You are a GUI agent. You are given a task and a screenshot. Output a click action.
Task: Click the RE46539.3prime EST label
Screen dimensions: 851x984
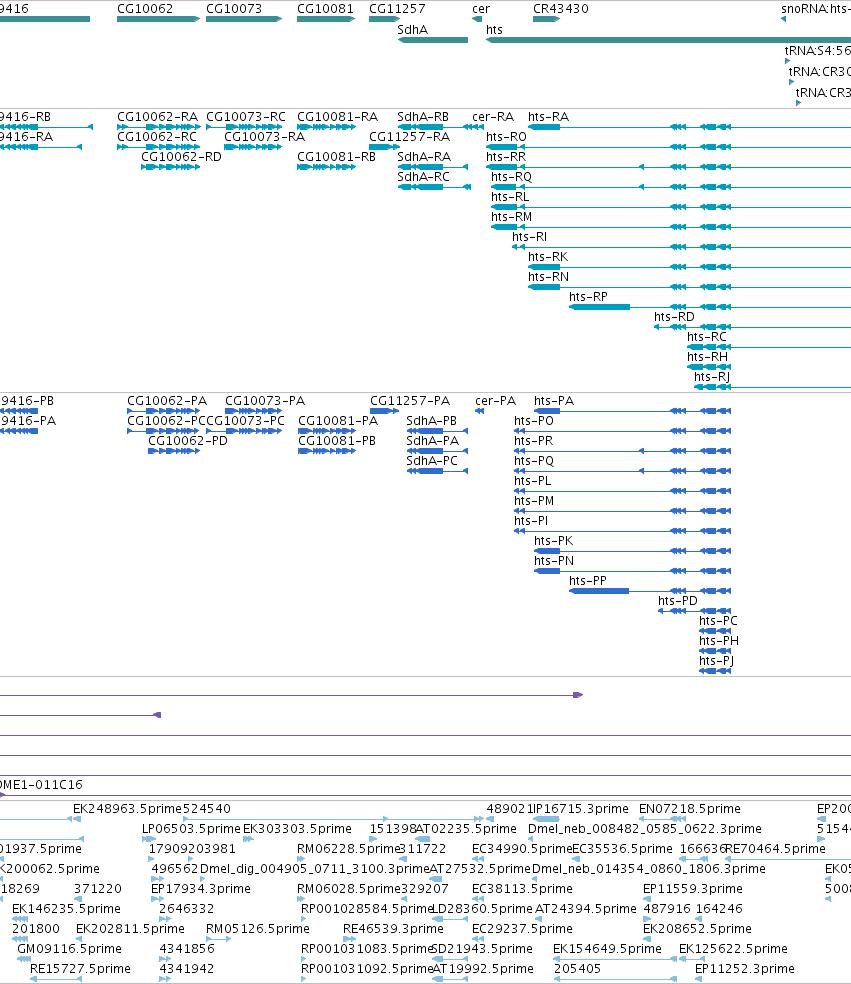[393, 930]
